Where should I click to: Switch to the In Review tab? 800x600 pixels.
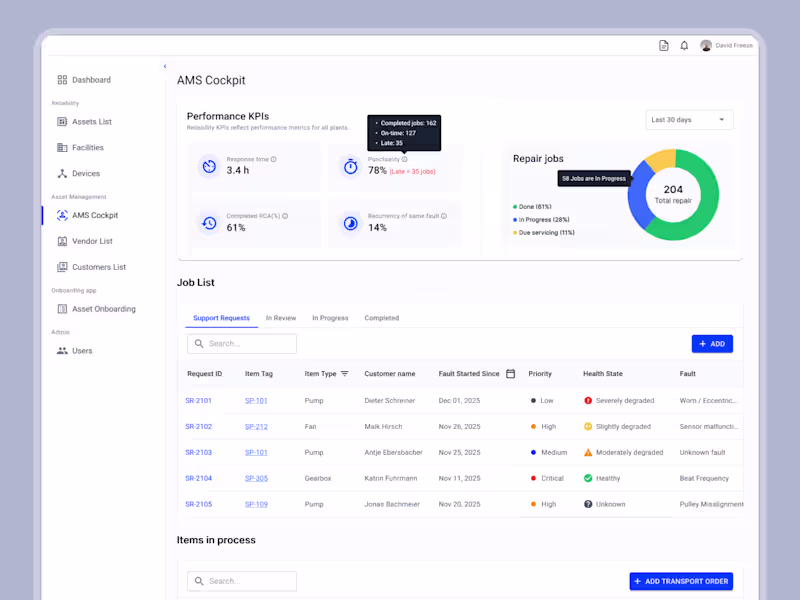coord(281,318)
